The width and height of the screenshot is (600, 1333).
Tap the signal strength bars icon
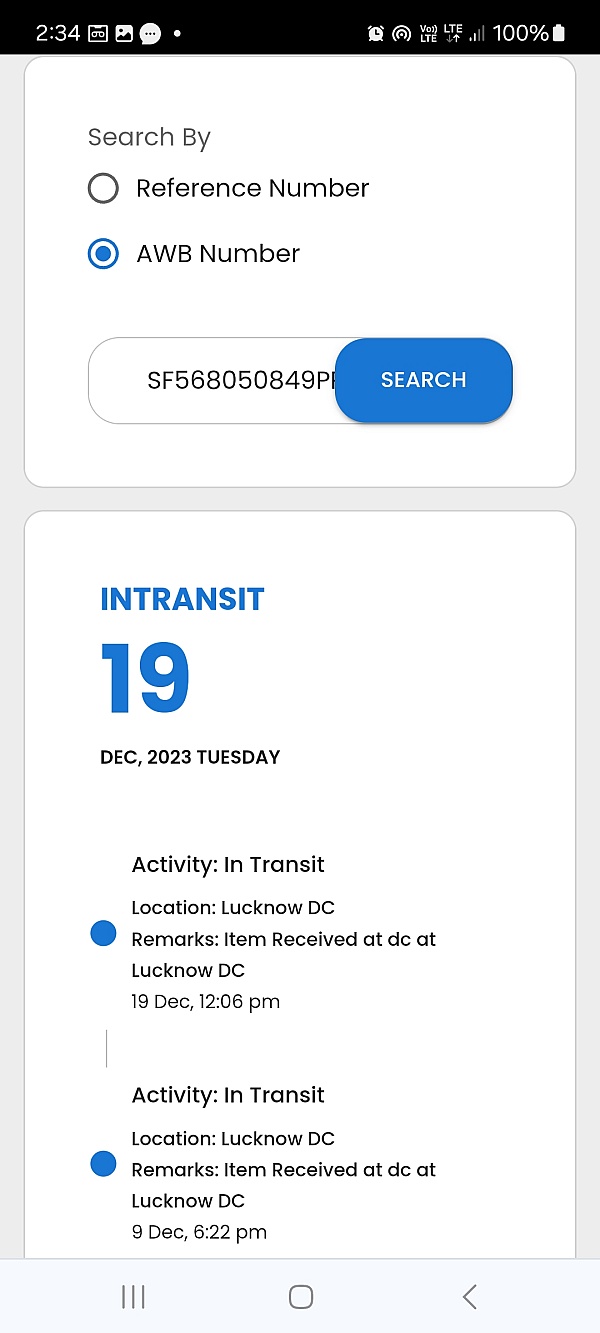478,33
